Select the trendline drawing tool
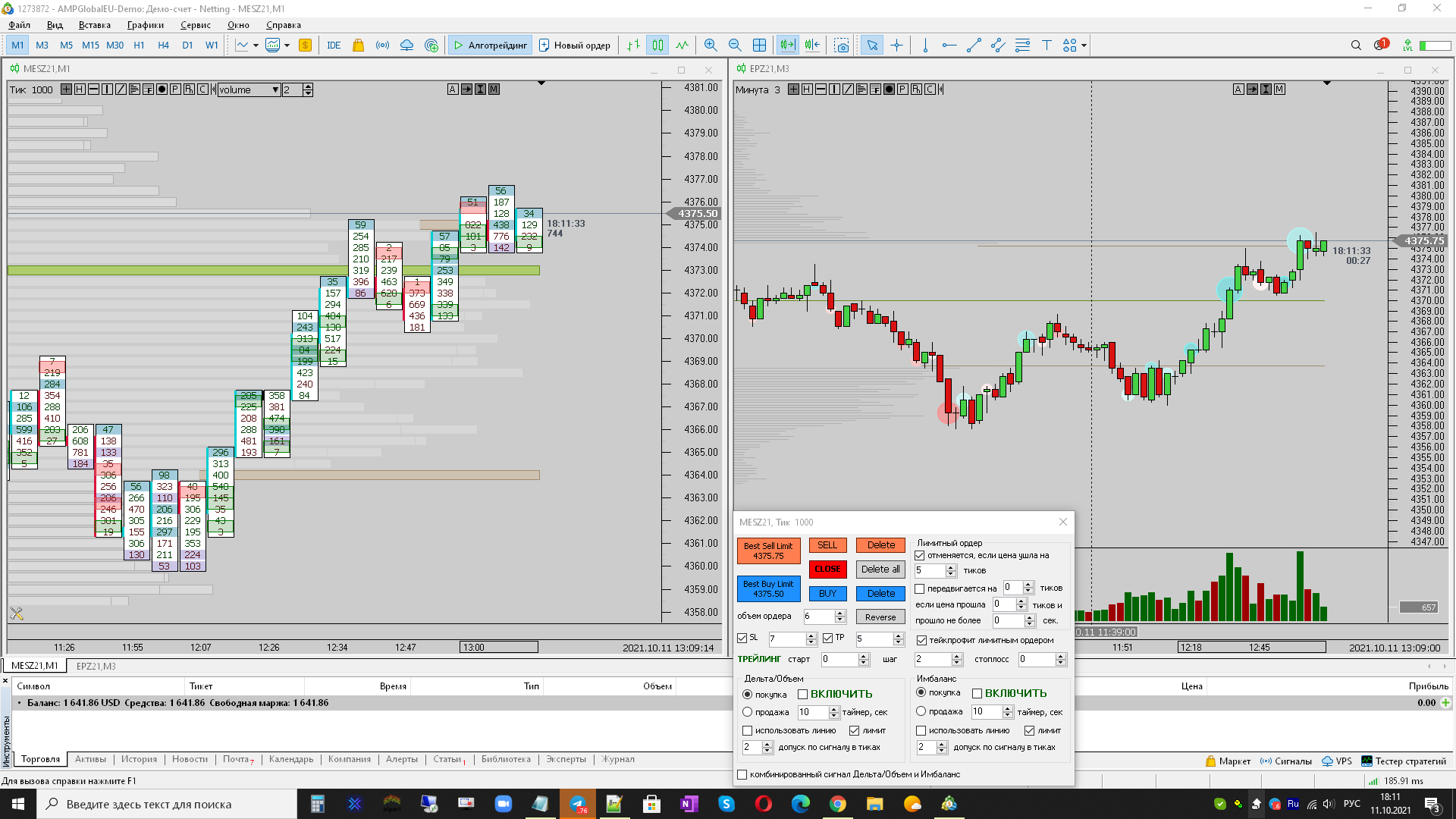The image size is (1456, 819). click(974, 45)
